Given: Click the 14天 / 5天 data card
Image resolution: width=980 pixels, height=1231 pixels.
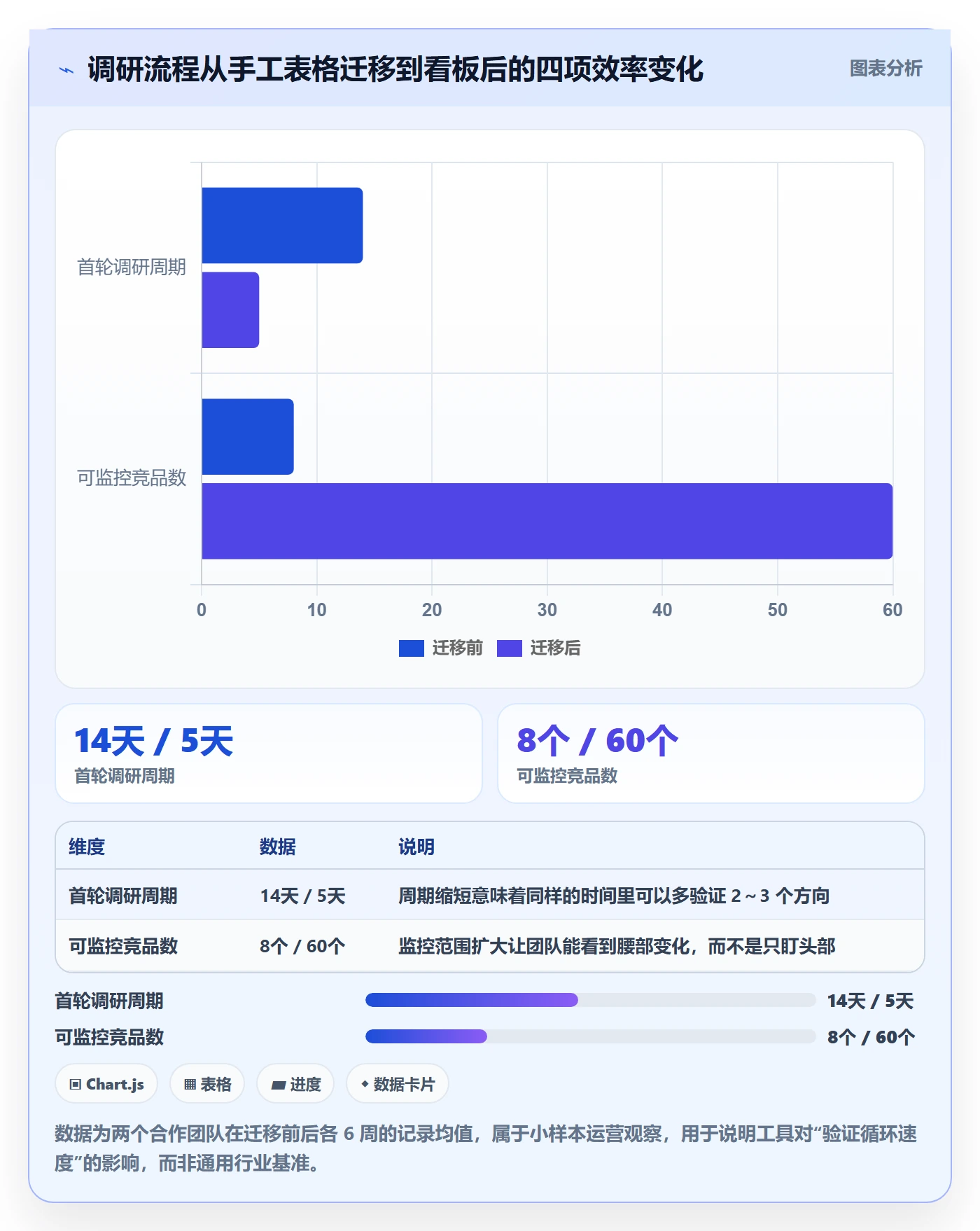Looking at the screenshot, I should click(269, 753).
